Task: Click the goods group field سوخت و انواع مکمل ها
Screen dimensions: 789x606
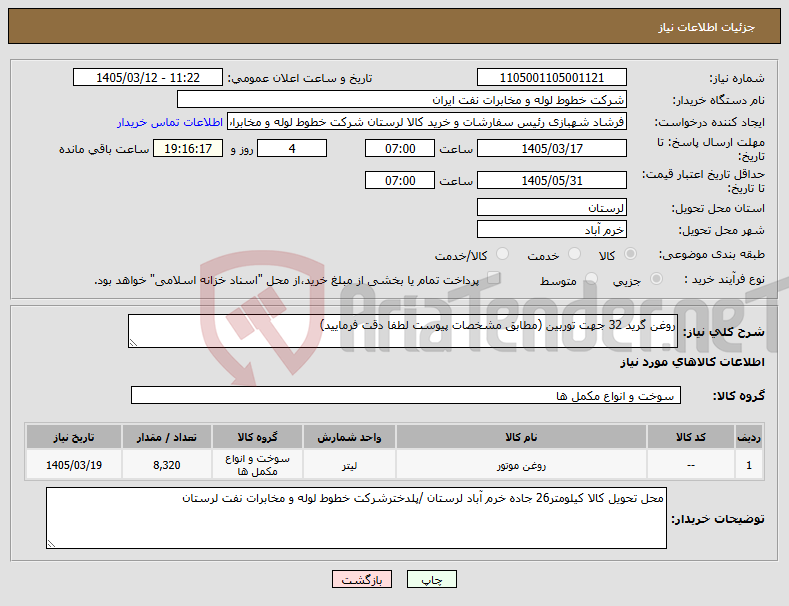Action: 406,396
